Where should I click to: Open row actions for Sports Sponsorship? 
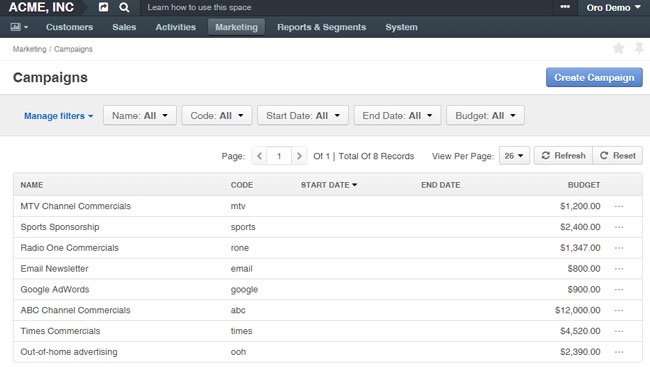pos(619,227)
